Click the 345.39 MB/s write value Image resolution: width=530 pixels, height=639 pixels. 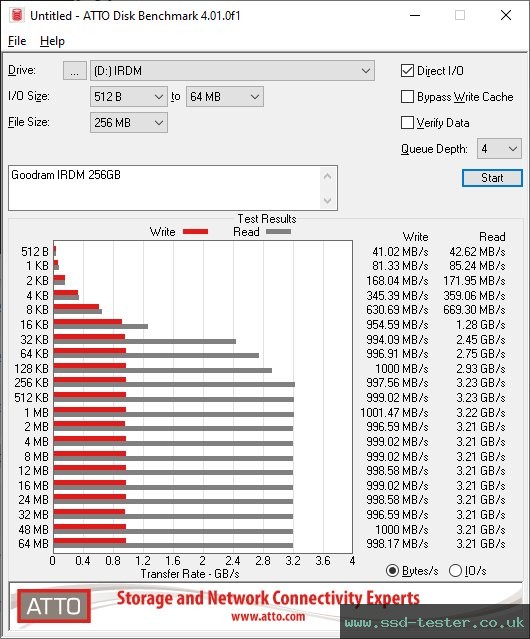tap(397, 295)
